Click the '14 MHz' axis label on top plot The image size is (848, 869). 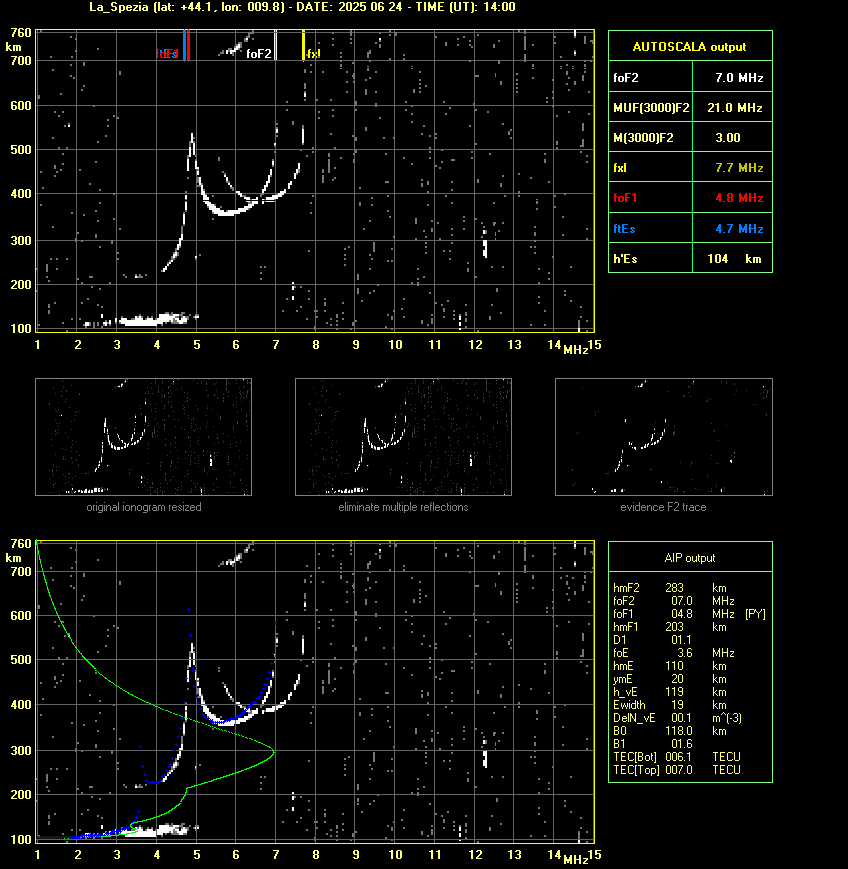point(554,345)
